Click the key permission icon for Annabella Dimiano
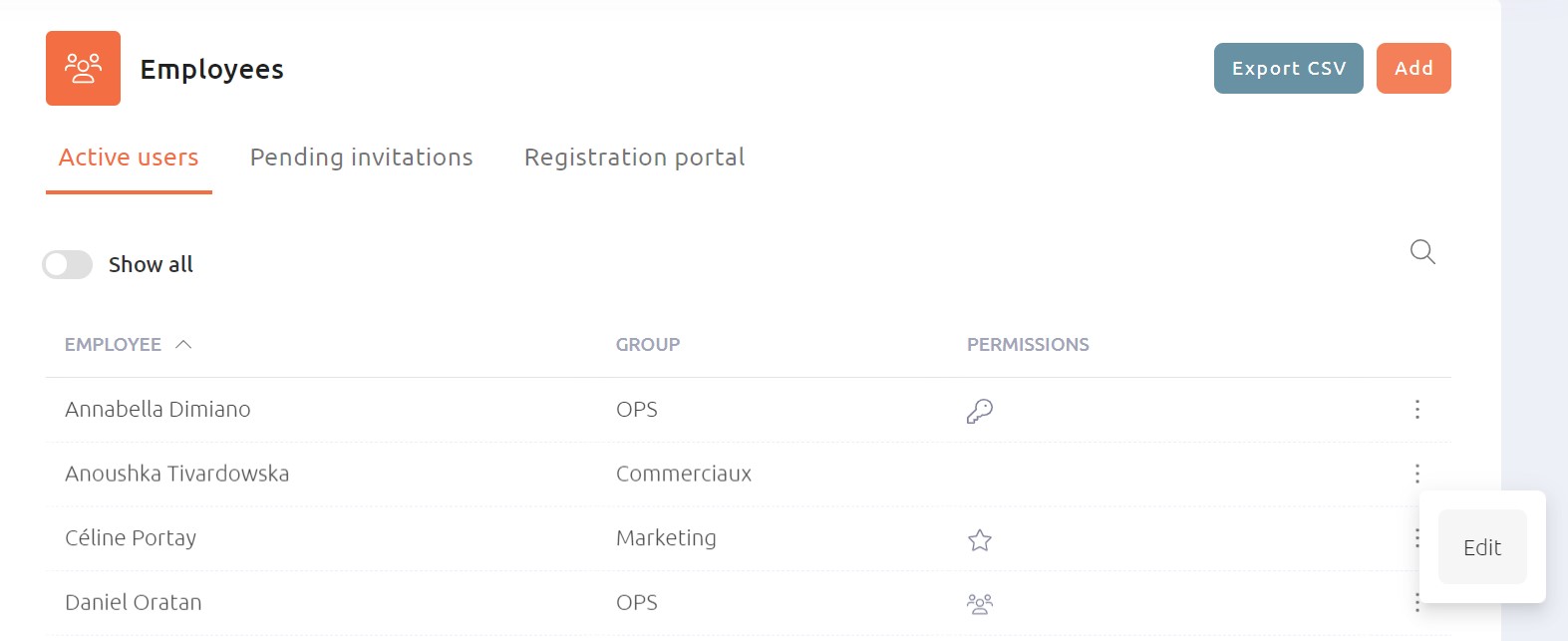This screenshot has height=641, width=1568. click(980, 411)
